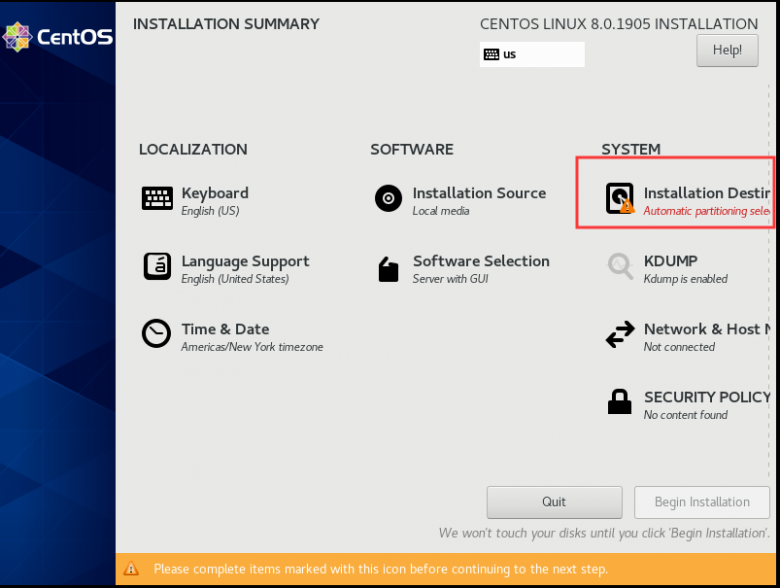Click the Security Policy padlock icon

620,401
